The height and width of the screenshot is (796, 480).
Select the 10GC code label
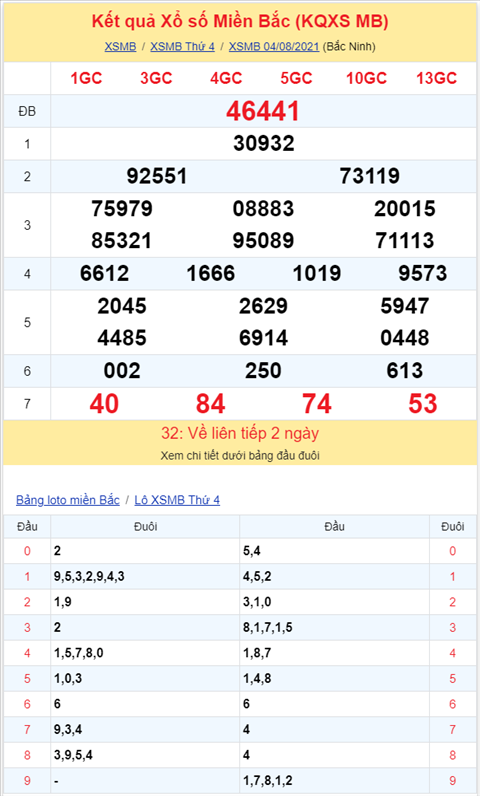tap(366, 78)
